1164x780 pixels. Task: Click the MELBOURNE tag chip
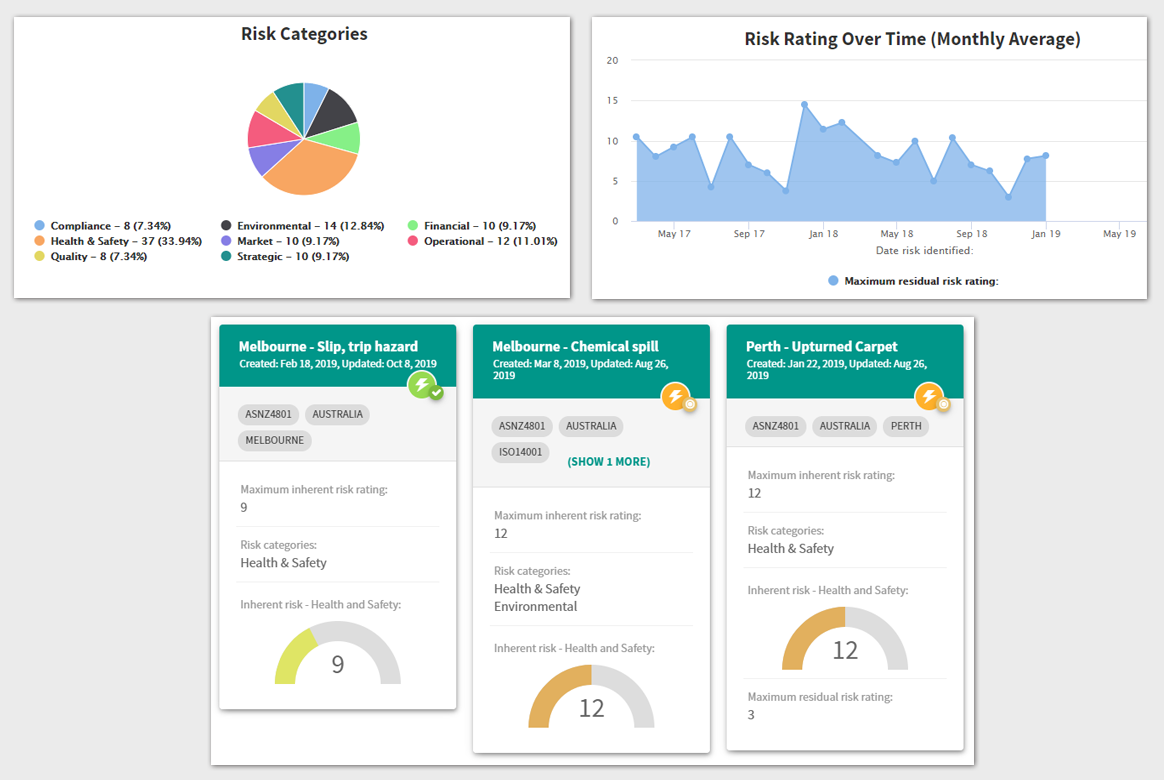[x=275, y=440]
